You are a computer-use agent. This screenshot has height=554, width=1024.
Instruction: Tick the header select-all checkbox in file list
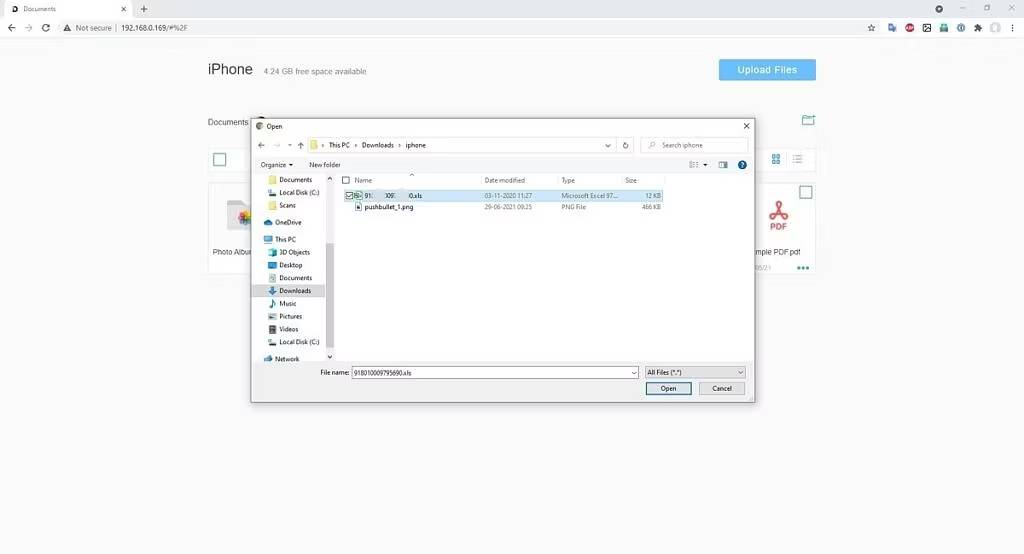pyautogui.click(x=346, y=180)
